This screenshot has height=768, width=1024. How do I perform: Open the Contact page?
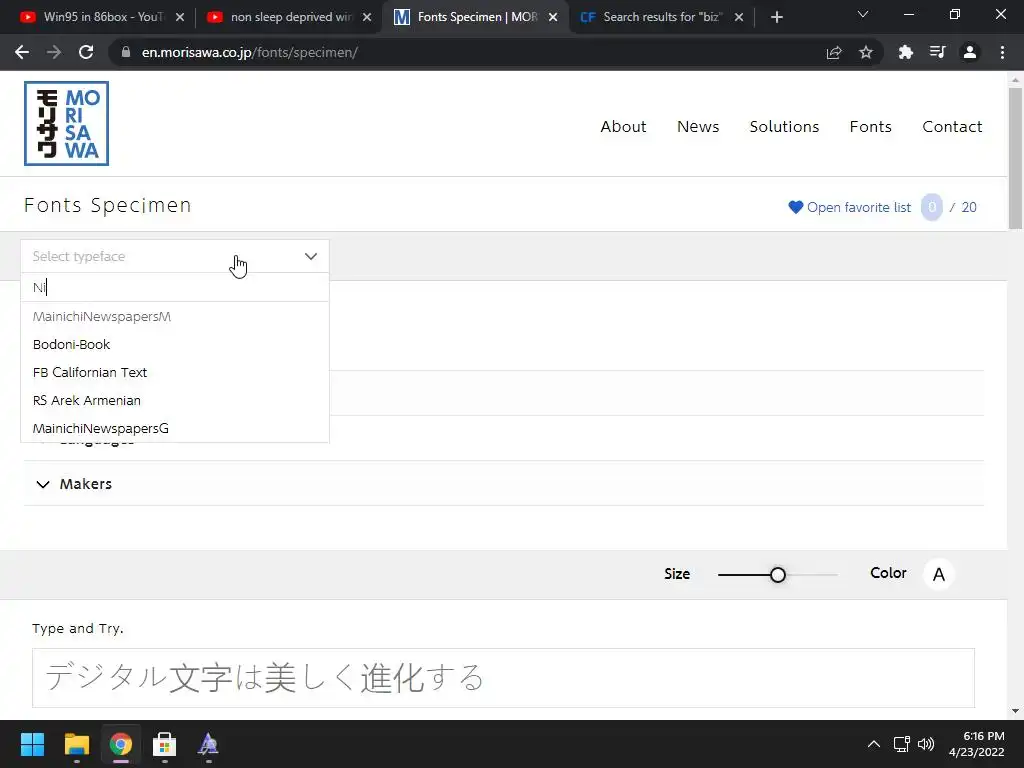(x=952, y=127)
